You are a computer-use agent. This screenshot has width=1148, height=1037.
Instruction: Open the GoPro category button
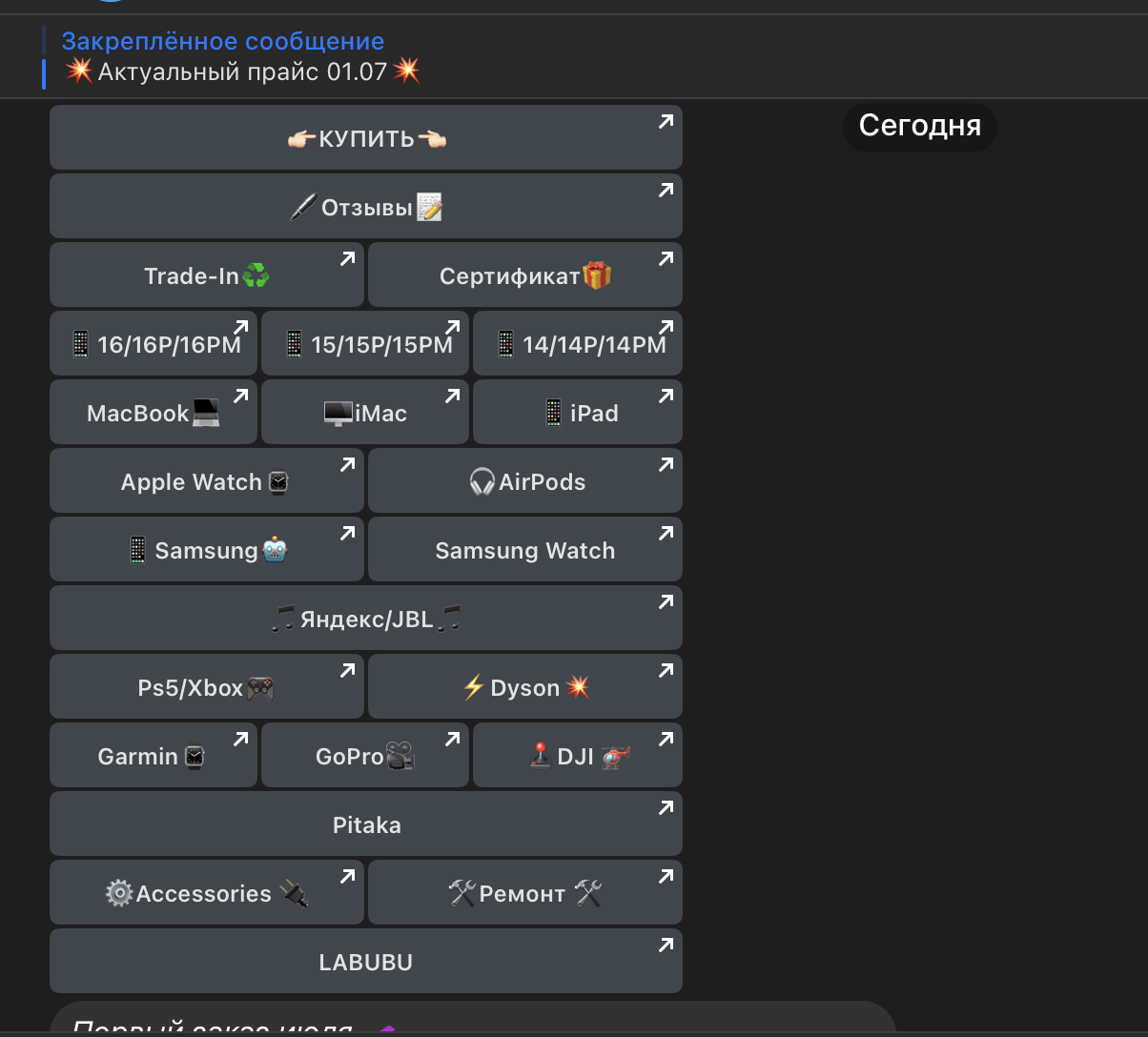click(365, 756)
